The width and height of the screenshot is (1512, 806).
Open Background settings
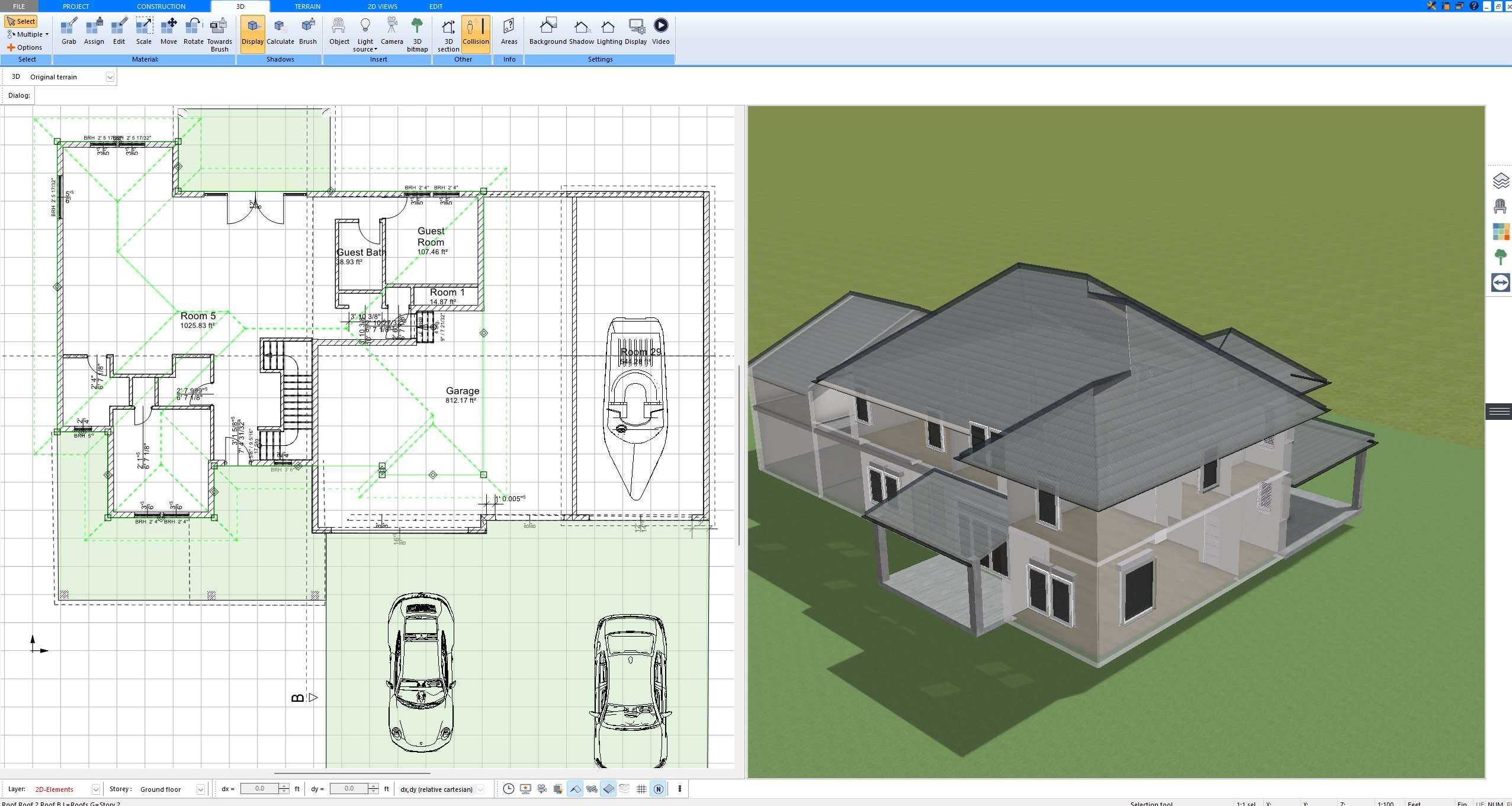[x=548, y=31]
